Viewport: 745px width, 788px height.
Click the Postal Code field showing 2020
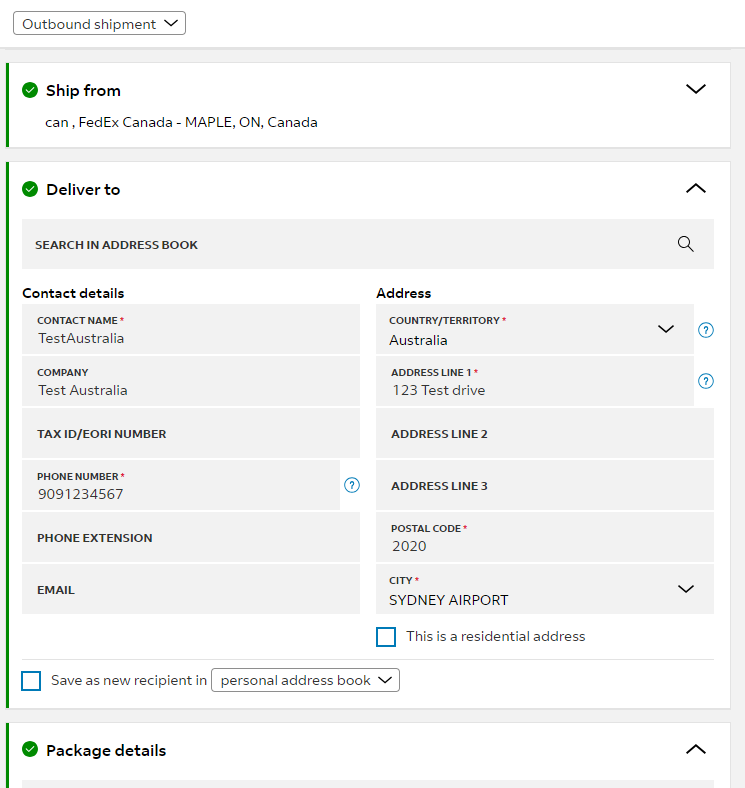tap(545, 537)
